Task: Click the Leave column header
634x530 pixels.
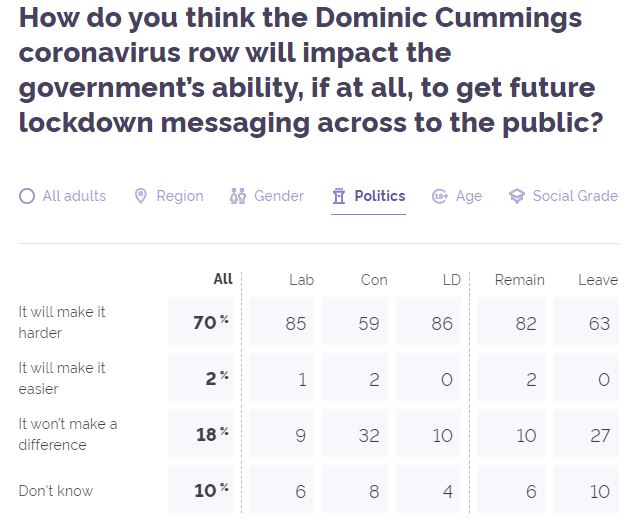Action: pyautogui.click(x=598, y=280)
